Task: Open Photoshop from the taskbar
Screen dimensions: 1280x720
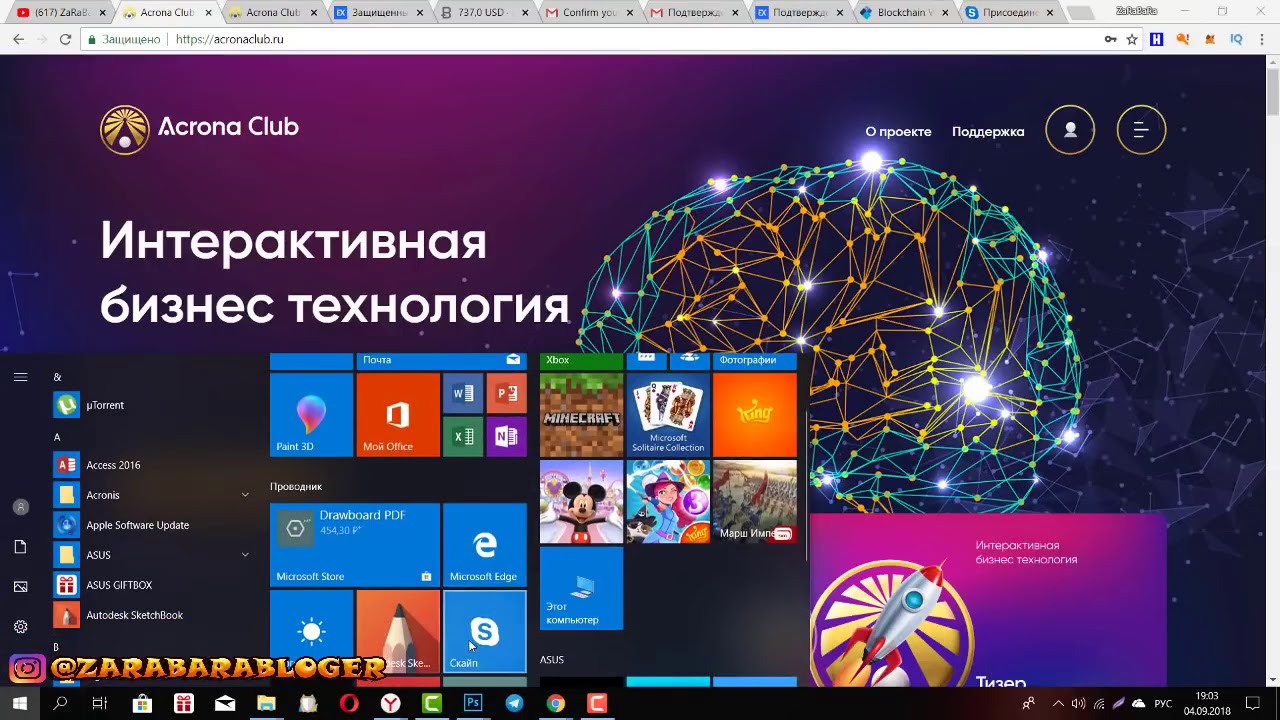Action: pos(473,703)
